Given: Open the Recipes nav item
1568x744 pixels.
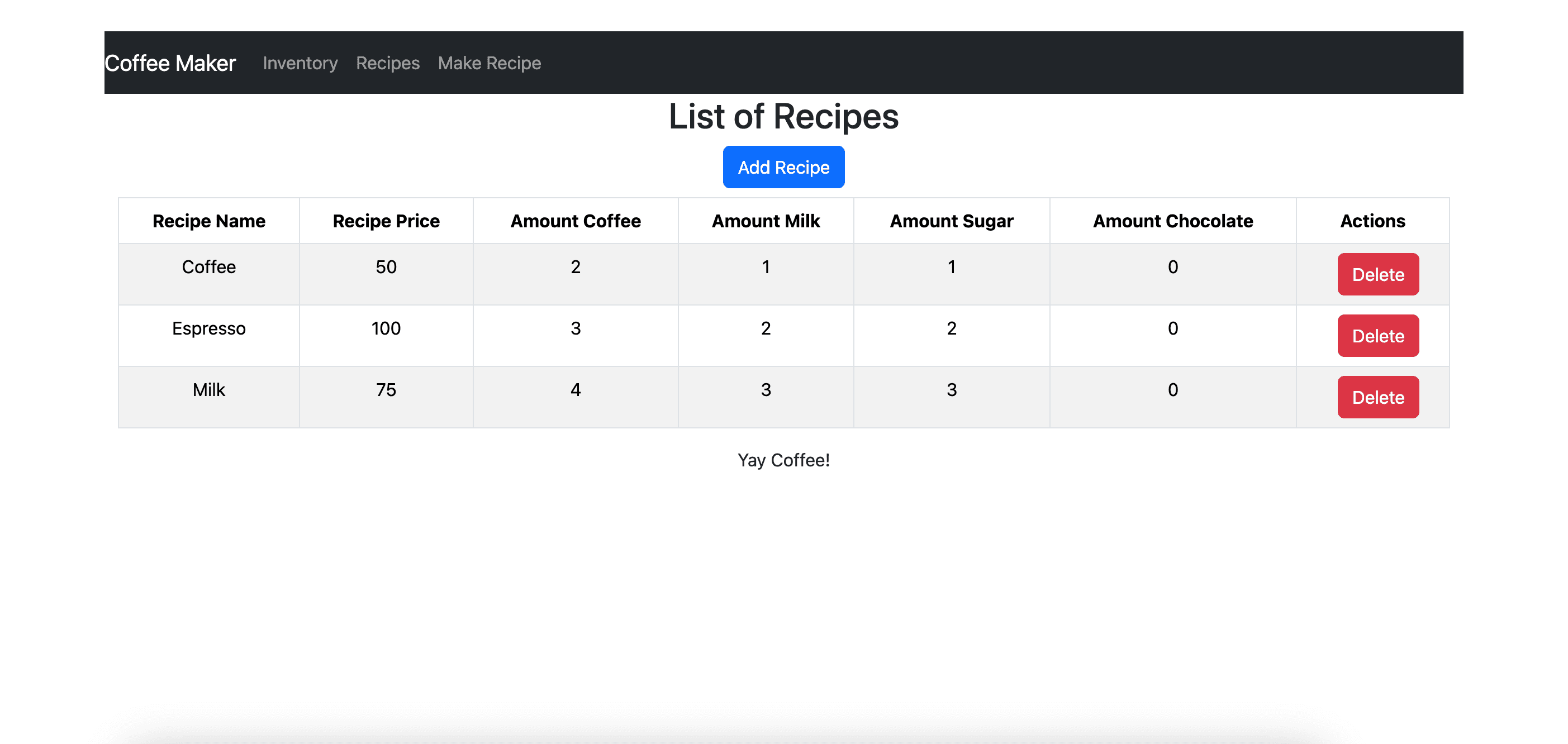Looking at the screenshot, I should [x=388, y=63].
